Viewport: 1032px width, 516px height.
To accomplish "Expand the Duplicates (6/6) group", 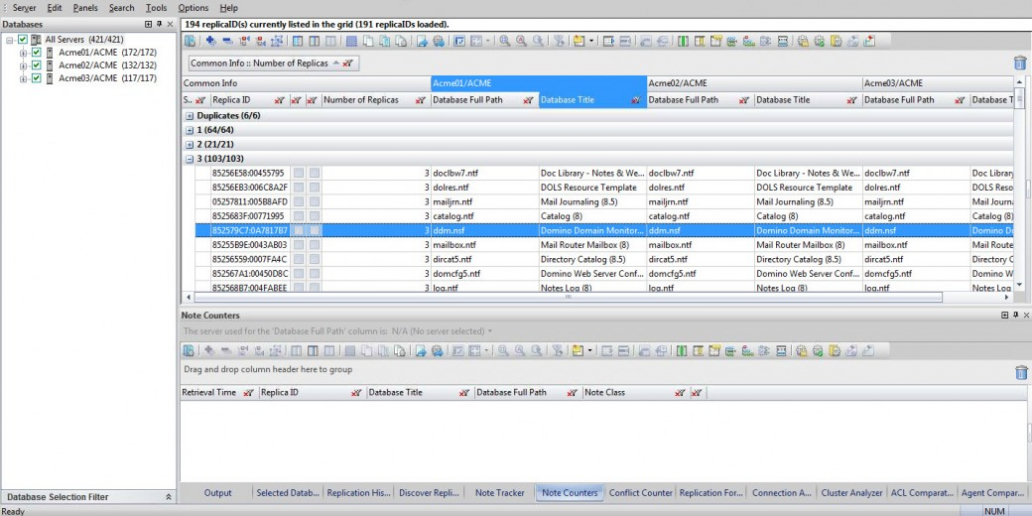I will tap(190, 116).
